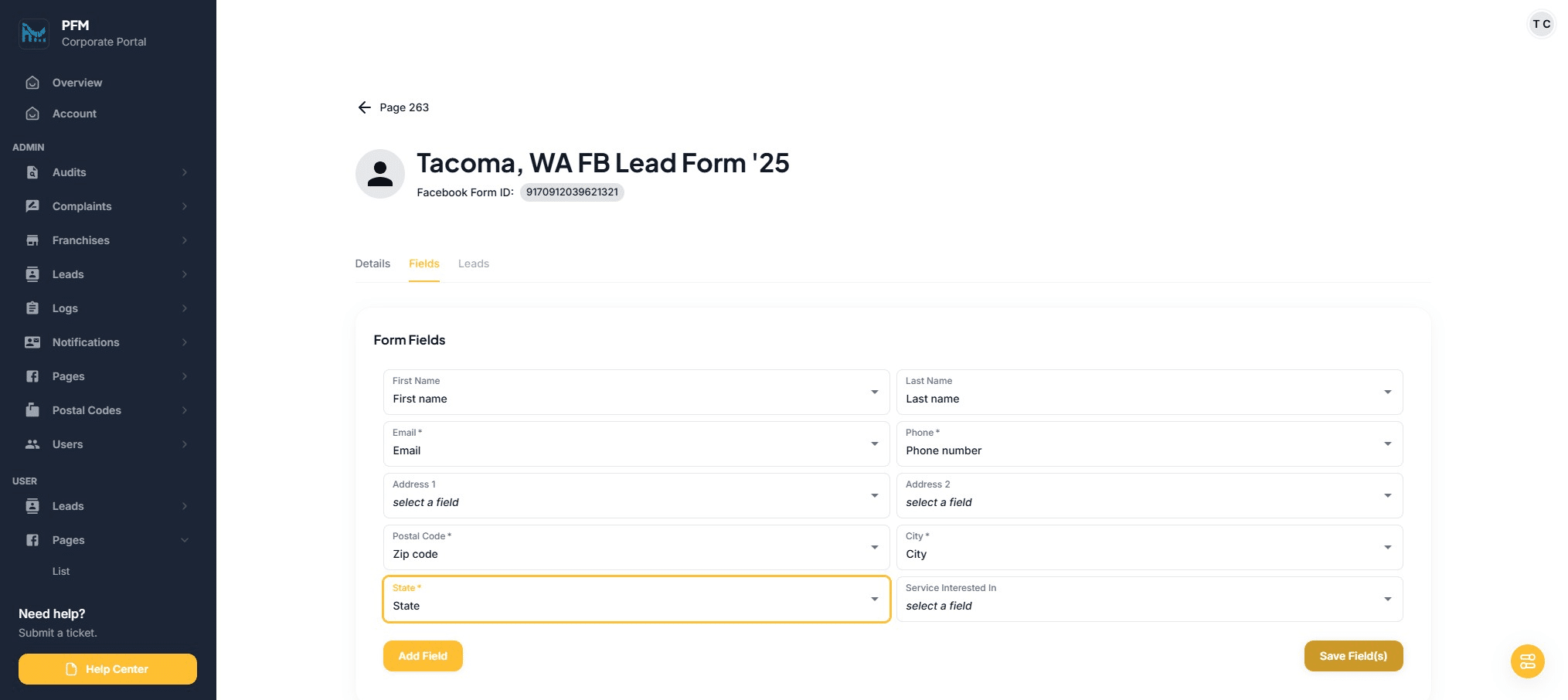The width and height of the screenshot is (1568, 700).
Task: Click the Postal Codes sidebar icon
Action: coord(32,410)
